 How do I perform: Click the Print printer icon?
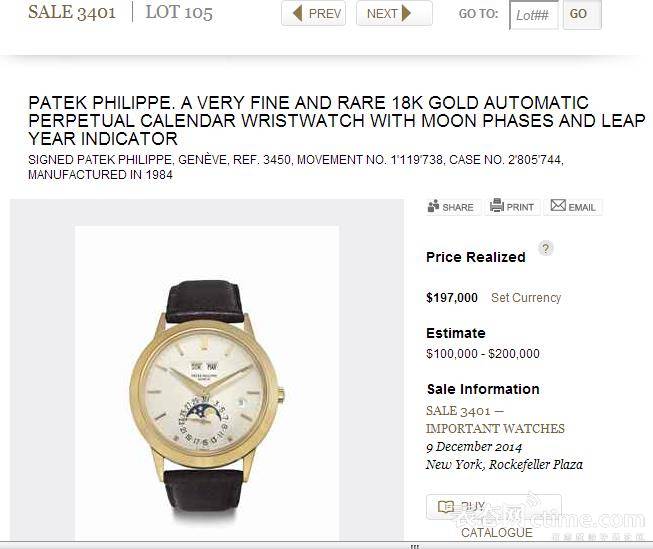[x=497, y=205]
